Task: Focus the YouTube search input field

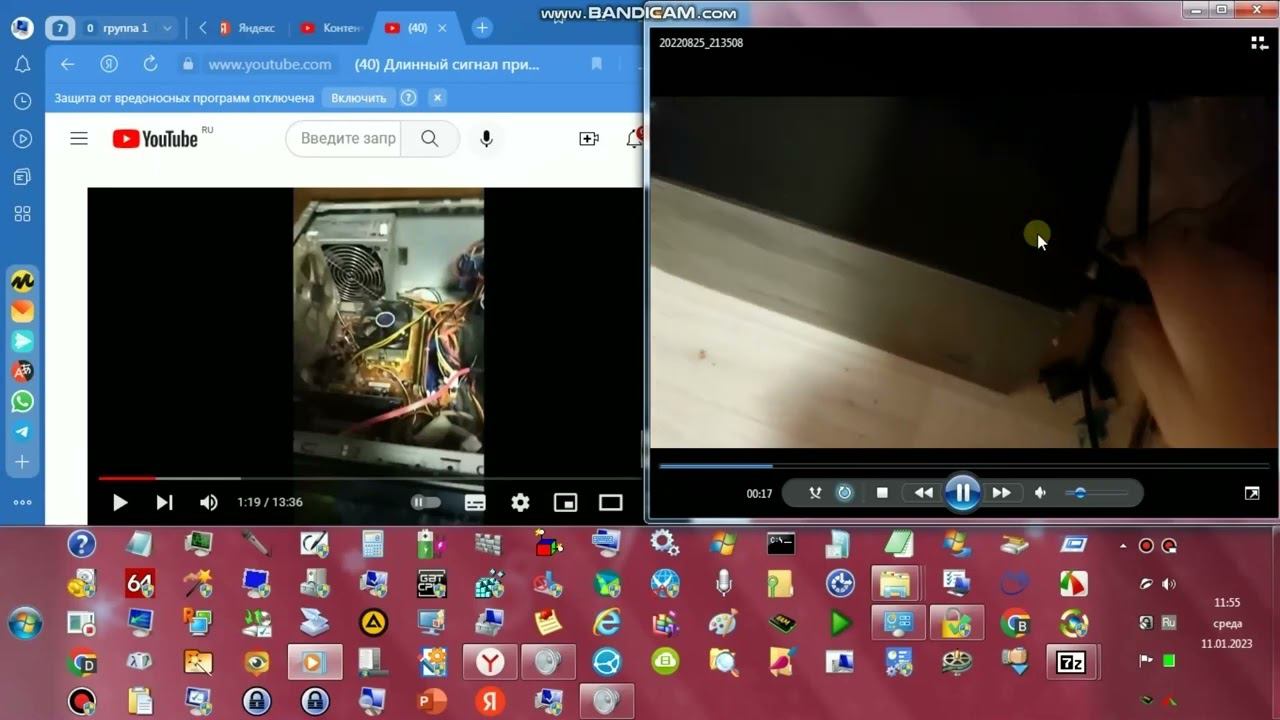Action: point(344,139)
